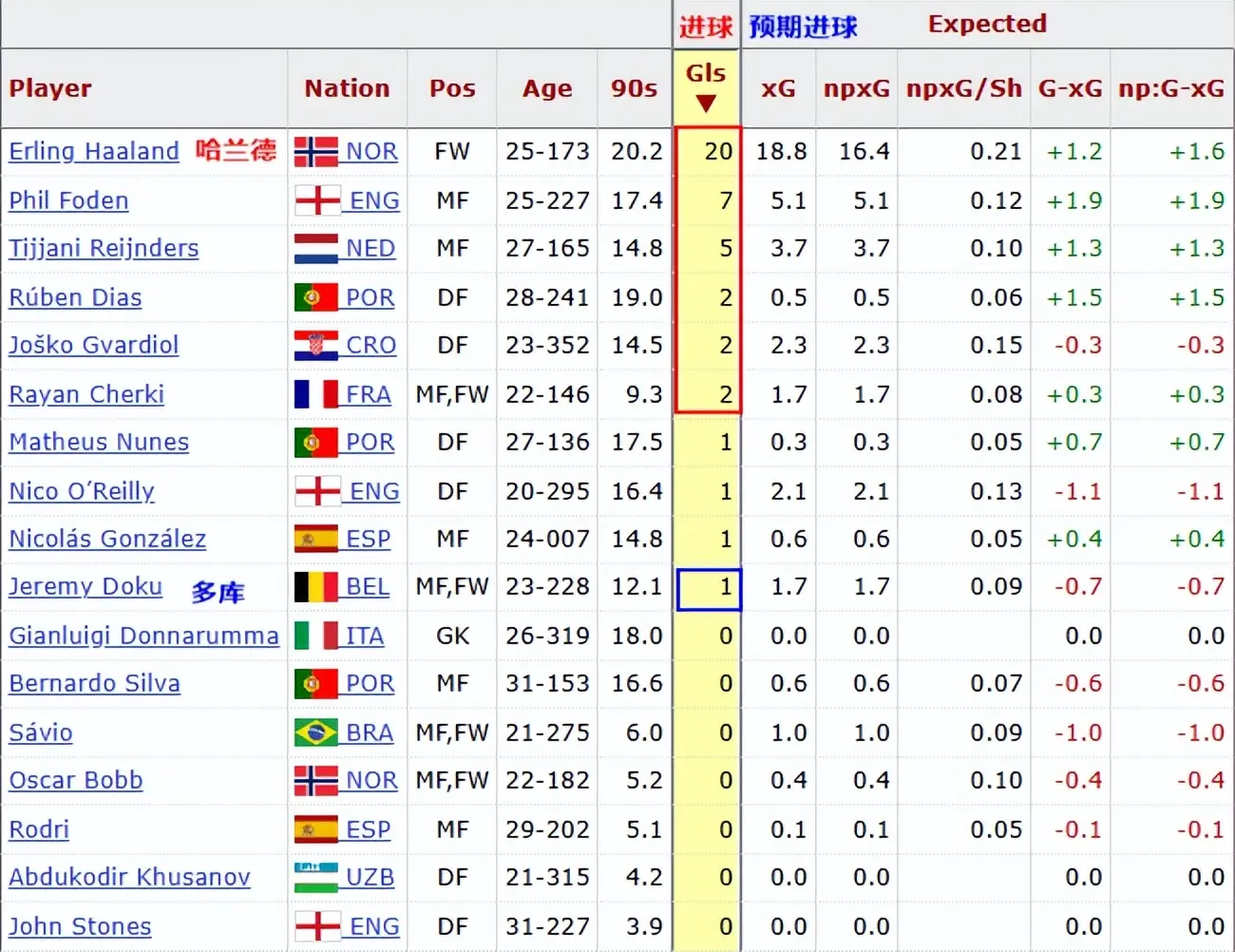
Task: Click the Netherlands flag in Tijjani Reijnders row
Action: point(315,249)
